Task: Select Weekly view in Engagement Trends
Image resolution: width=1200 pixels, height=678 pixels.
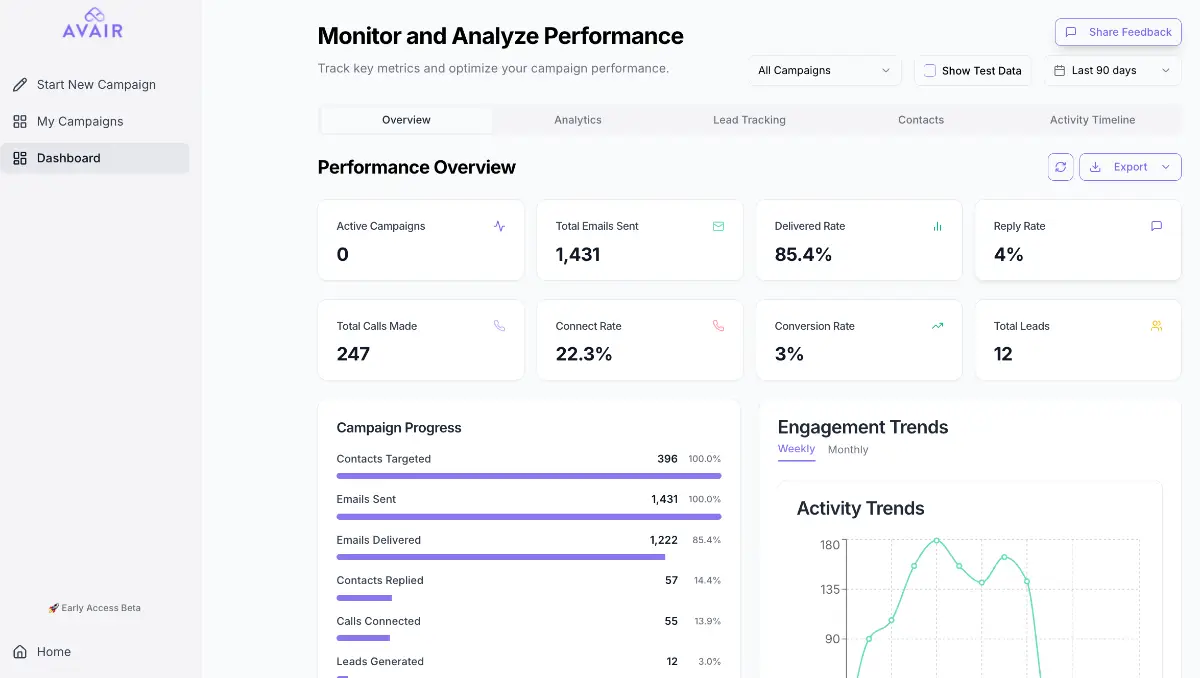Action: click(796, 449)
